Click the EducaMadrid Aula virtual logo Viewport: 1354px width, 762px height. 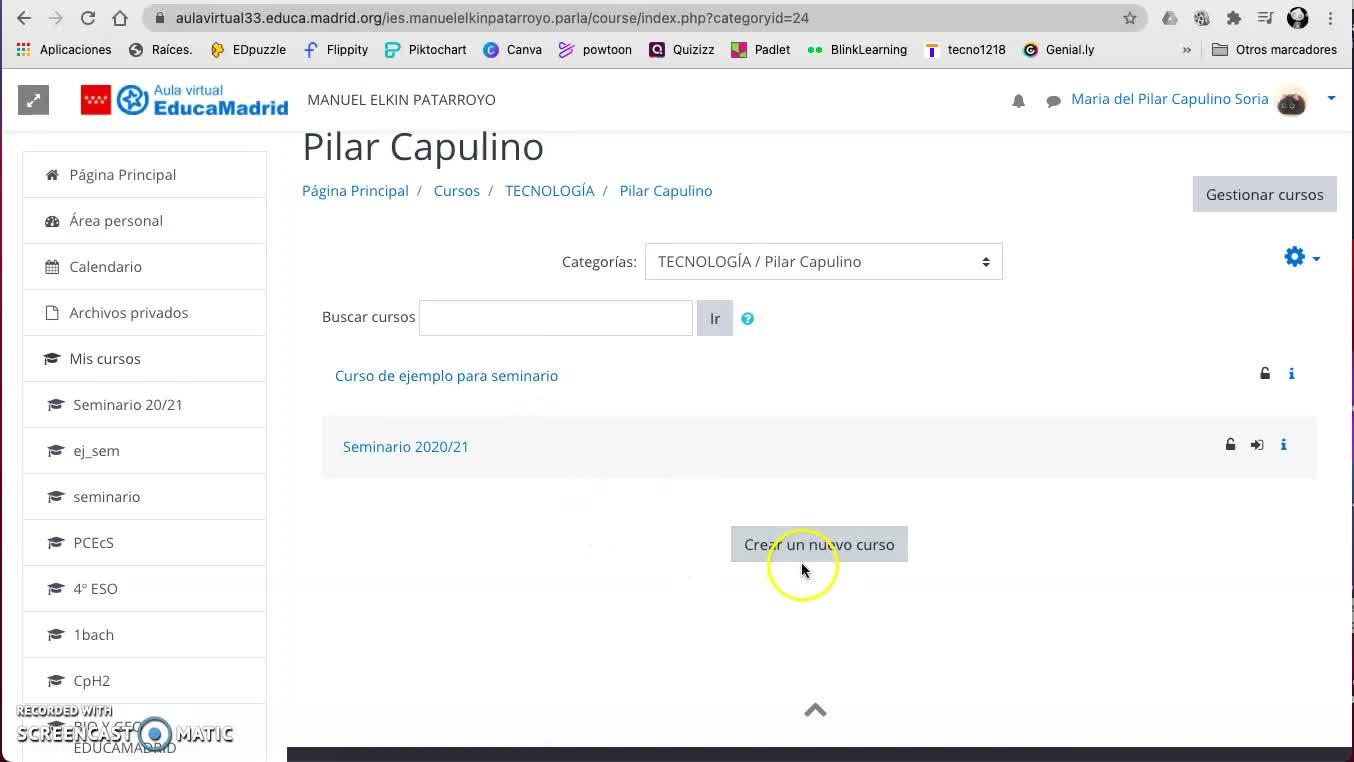(x=185, y=99)
